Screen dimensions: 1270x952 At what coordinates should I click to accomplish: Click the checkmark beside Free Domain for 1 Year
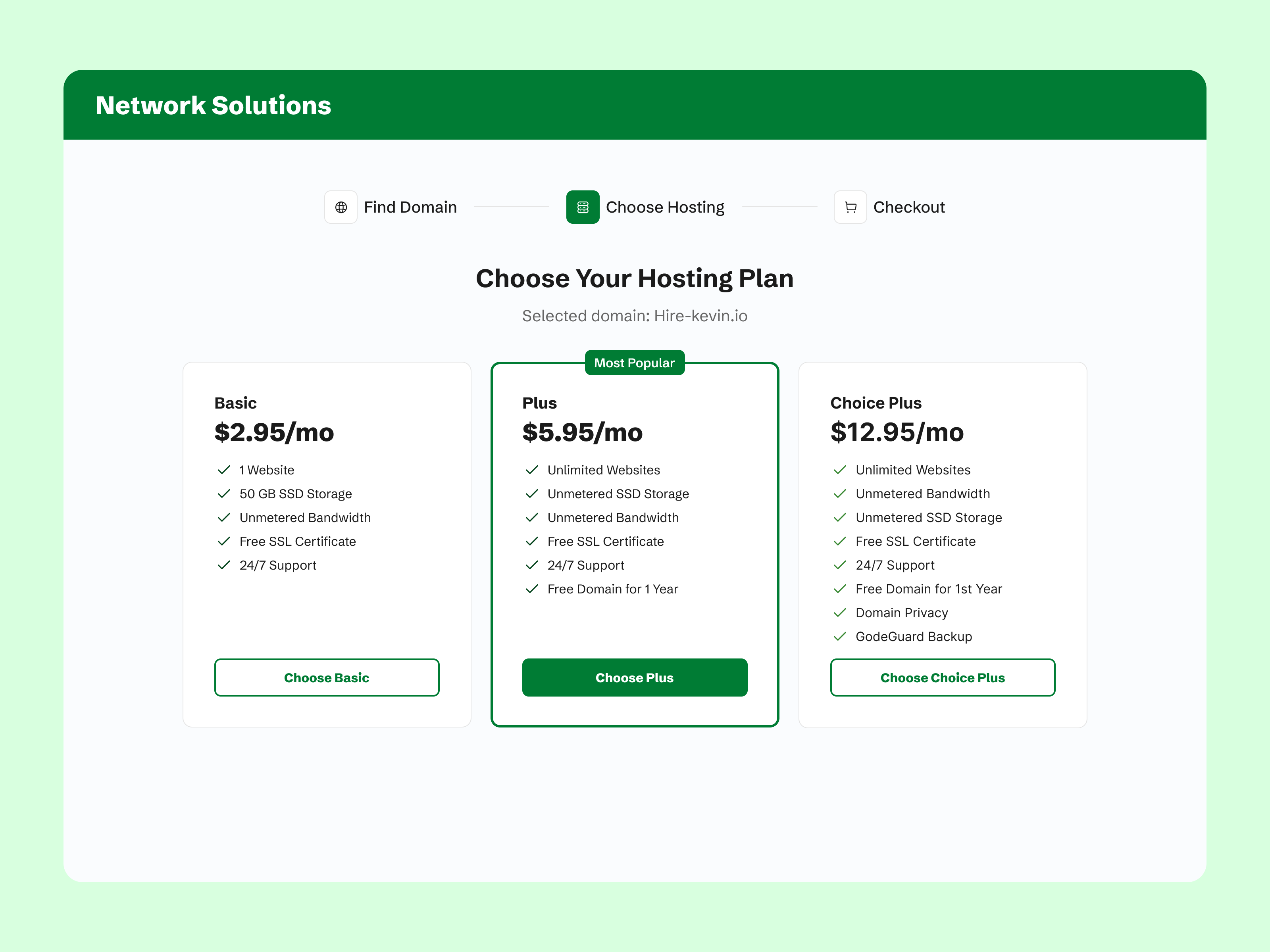pos(531,589)
